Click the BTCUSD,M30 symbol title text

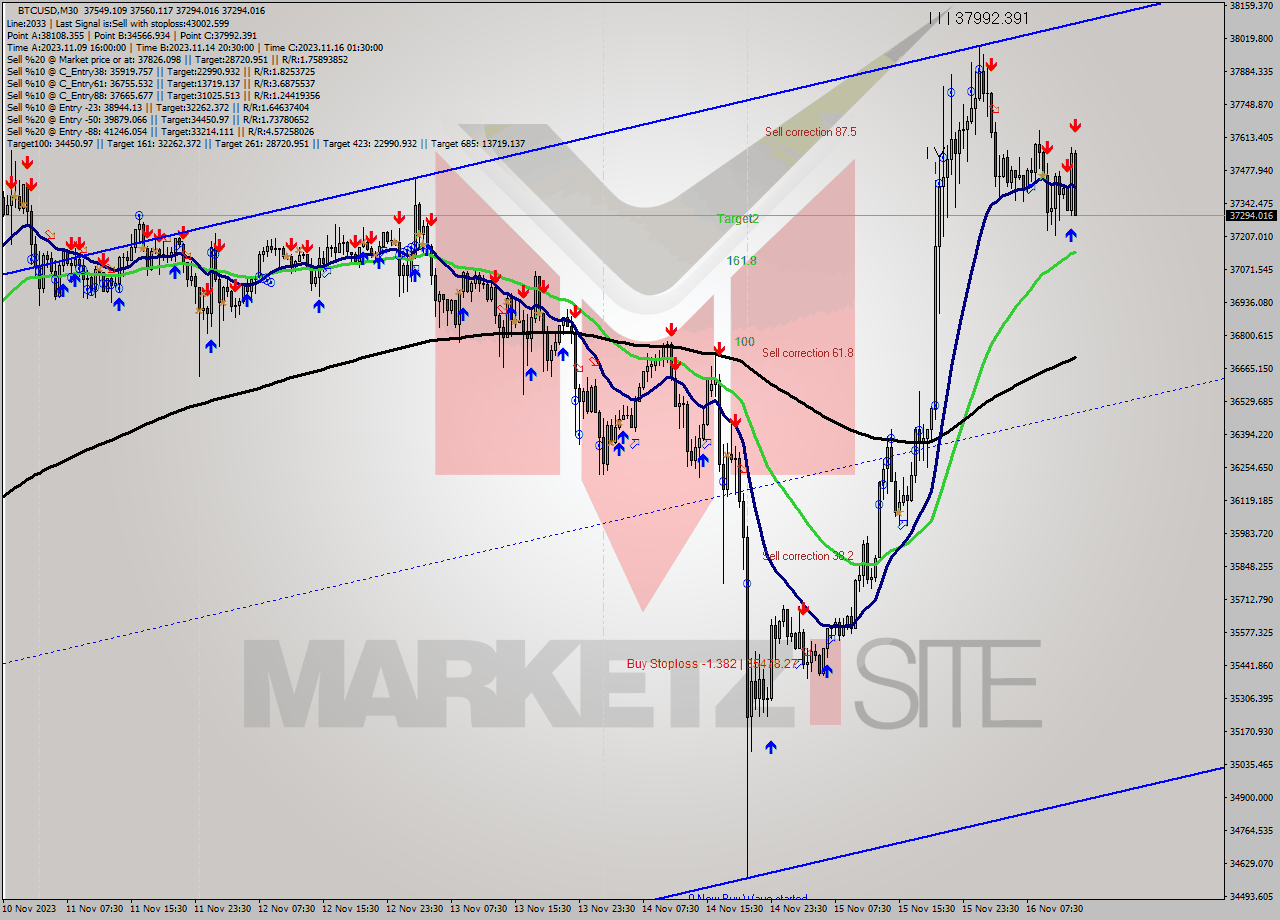coord(50,10)
